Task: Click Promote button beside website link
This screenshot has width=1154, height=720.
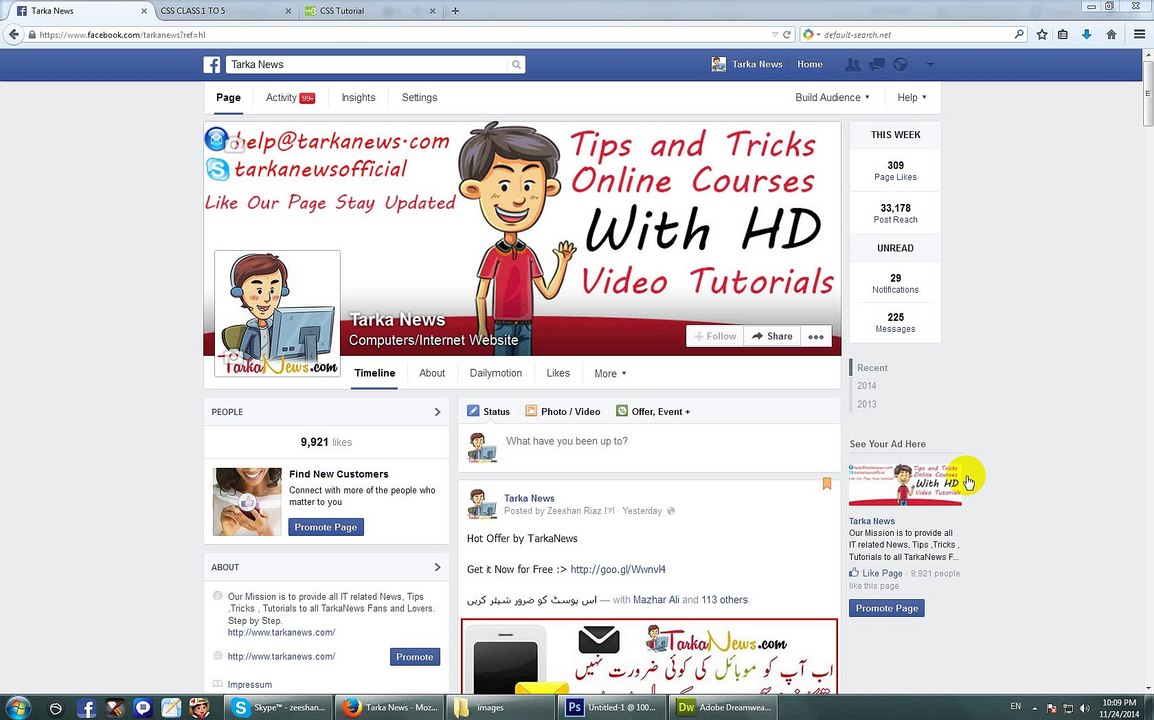Action: tap(415, 657)
